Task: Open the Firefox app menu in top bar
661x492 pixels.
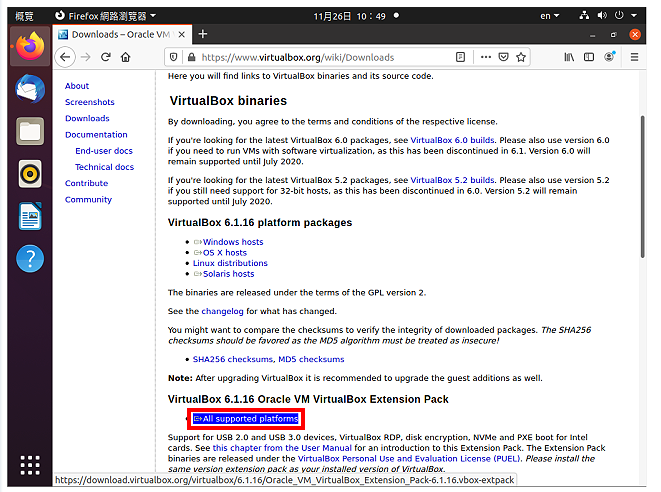Action: click(105, 16)
